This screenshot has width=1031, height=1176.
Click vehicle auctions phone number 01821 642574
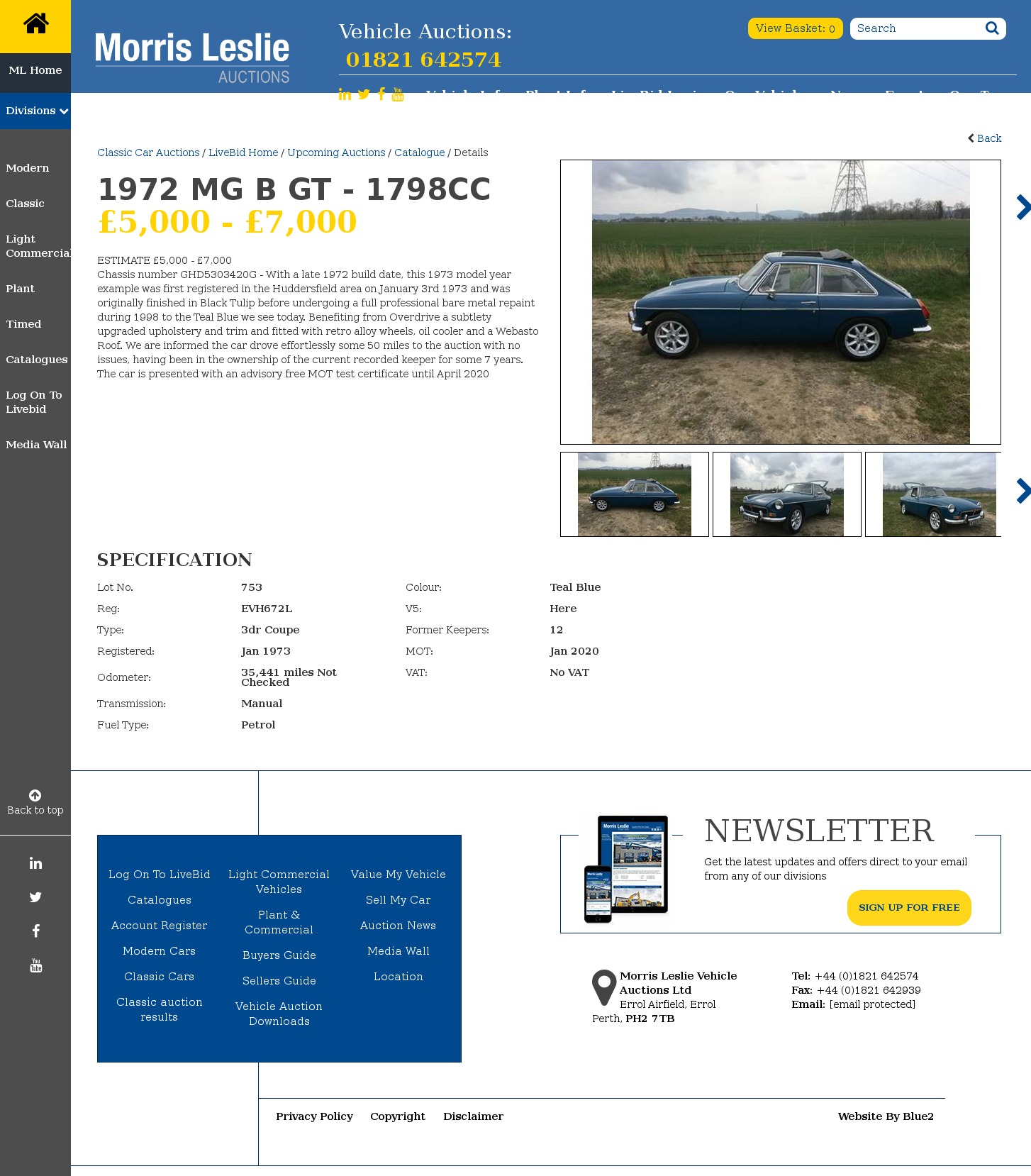coord(423,60)
